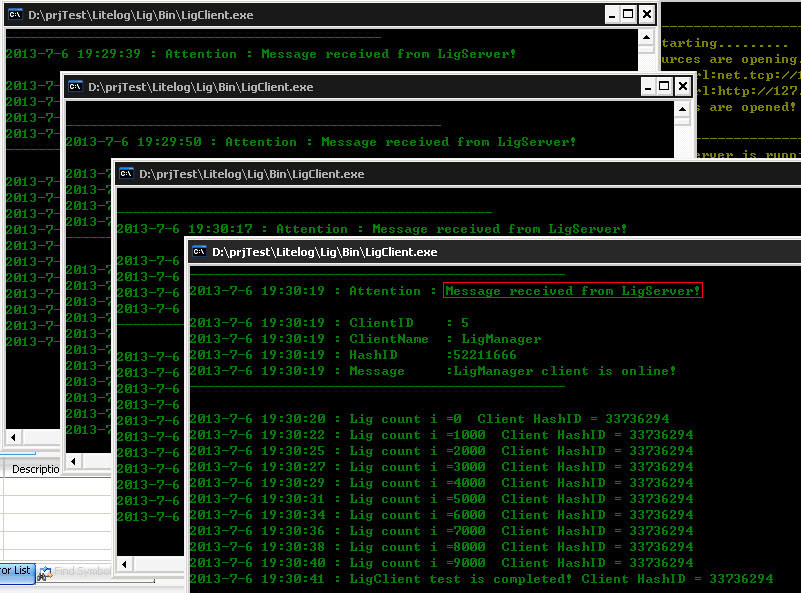Click scroll-left arrow in second console window
801x593 pixels.
click(x=74, y=461)
